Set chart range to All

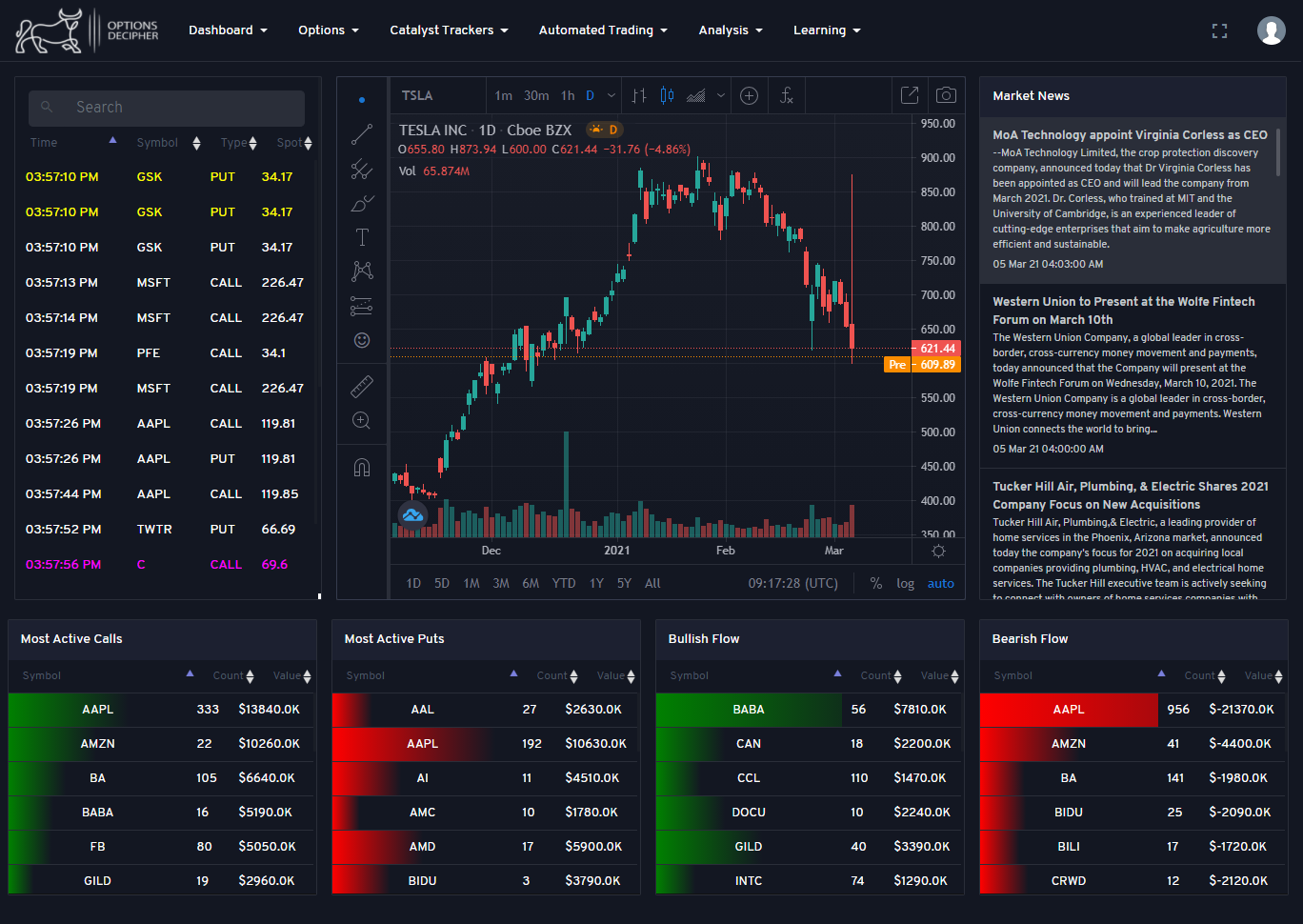pyautogui.click(x=652, y=583)
